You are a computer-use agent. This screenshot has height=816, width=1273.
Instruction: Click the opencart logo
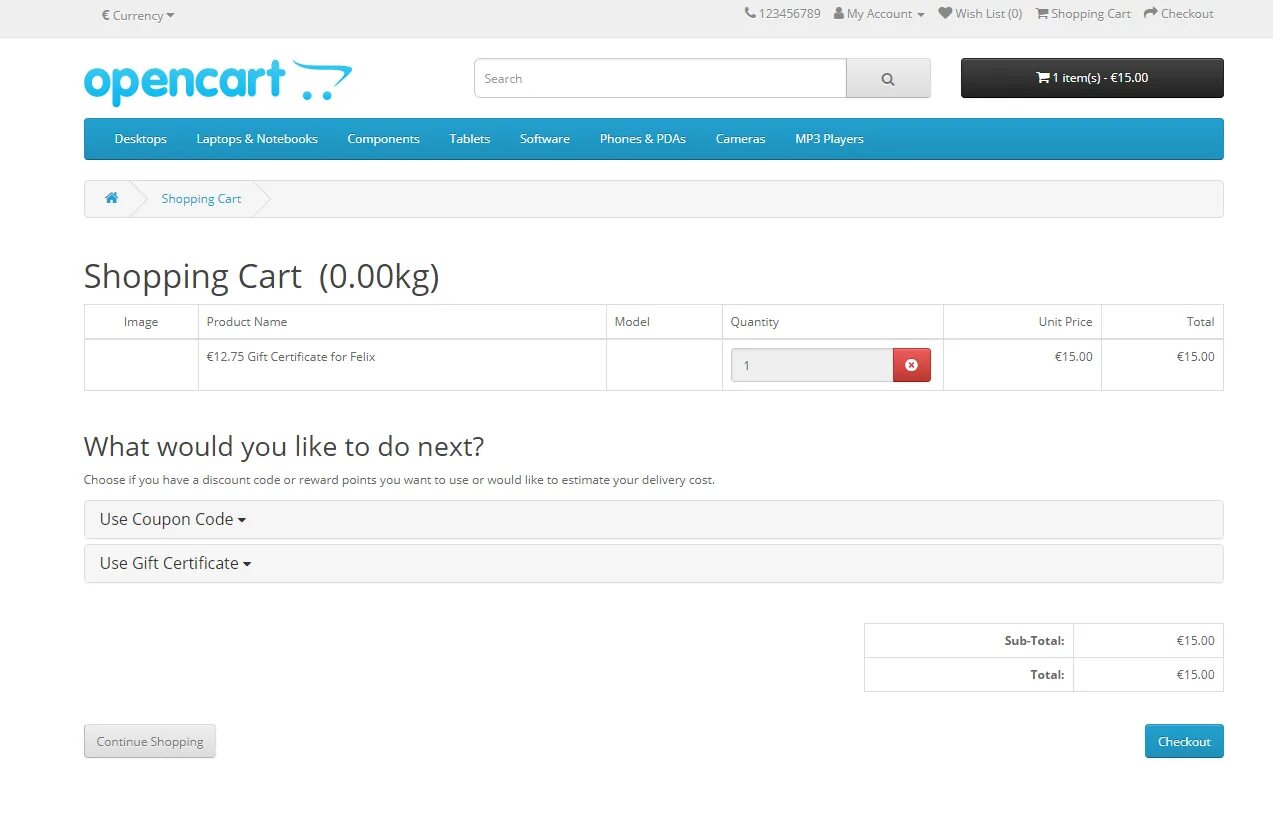click(218, 82)
